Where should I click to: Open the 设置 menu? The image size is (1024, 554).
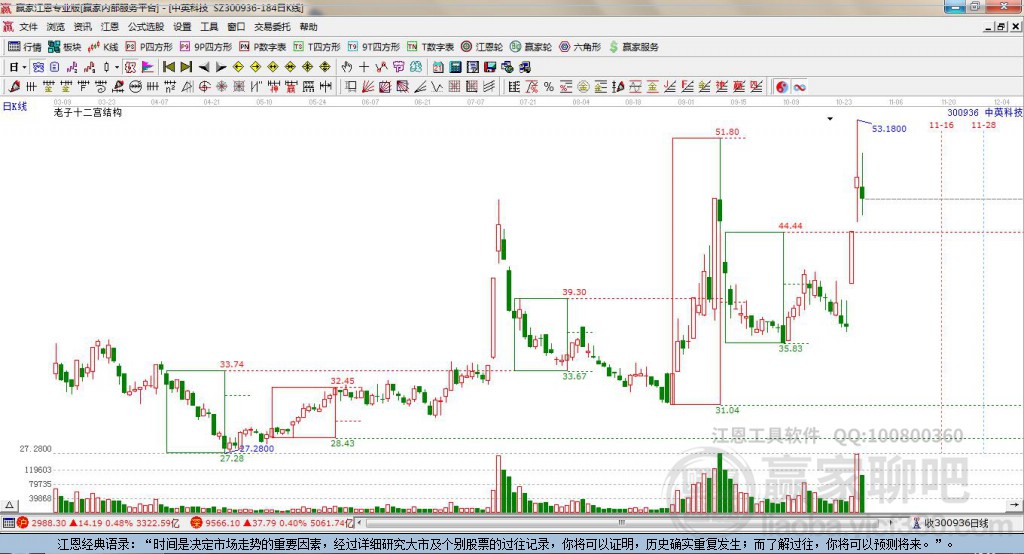pos(182,27)
